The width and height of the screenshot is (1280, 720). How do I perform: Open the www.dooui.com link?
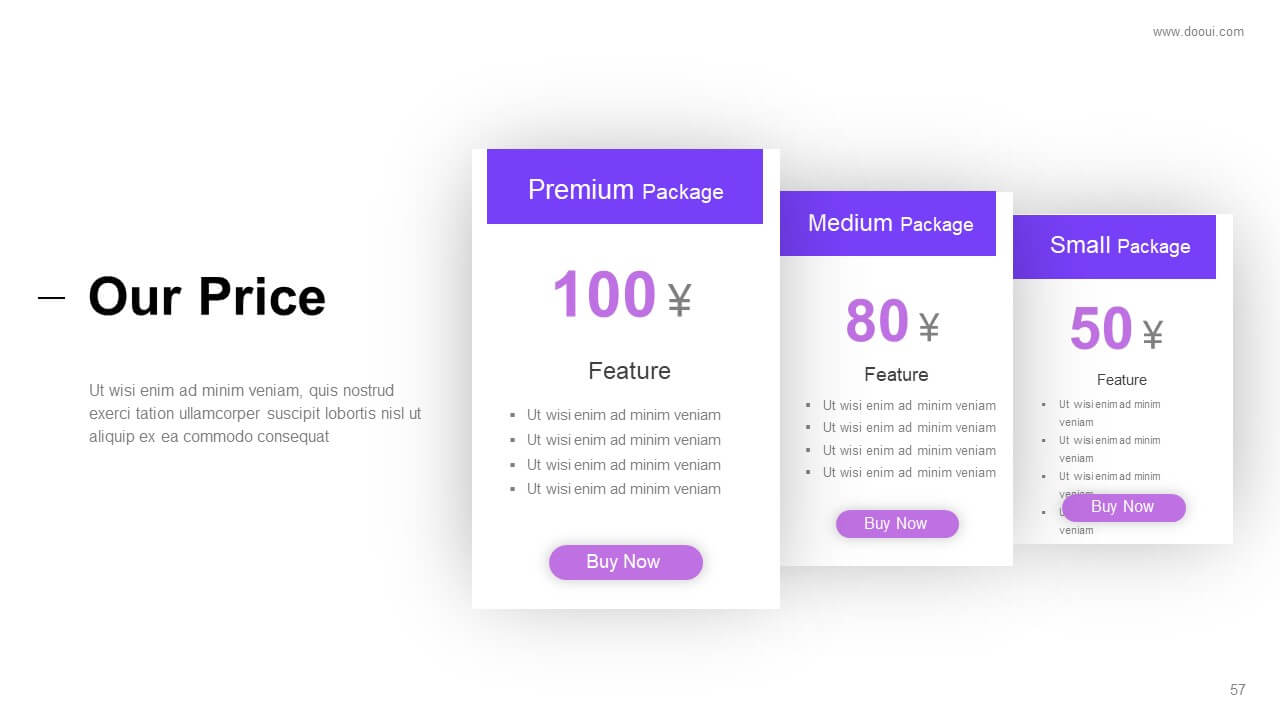point(1198,32)
